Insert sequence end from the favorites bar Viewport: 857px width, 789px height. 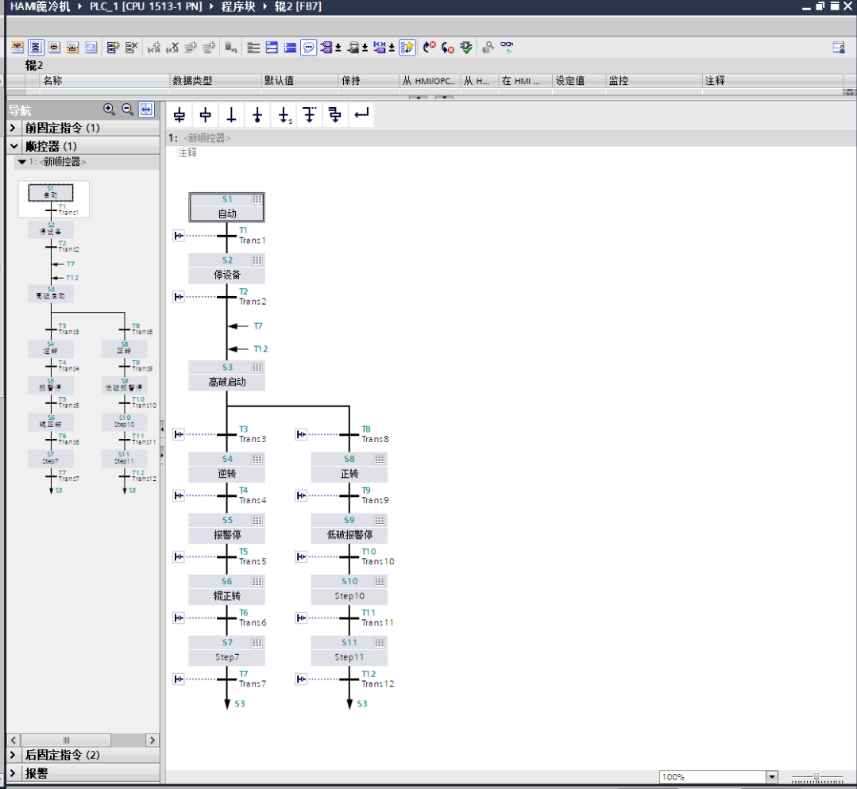click(257, 115)
